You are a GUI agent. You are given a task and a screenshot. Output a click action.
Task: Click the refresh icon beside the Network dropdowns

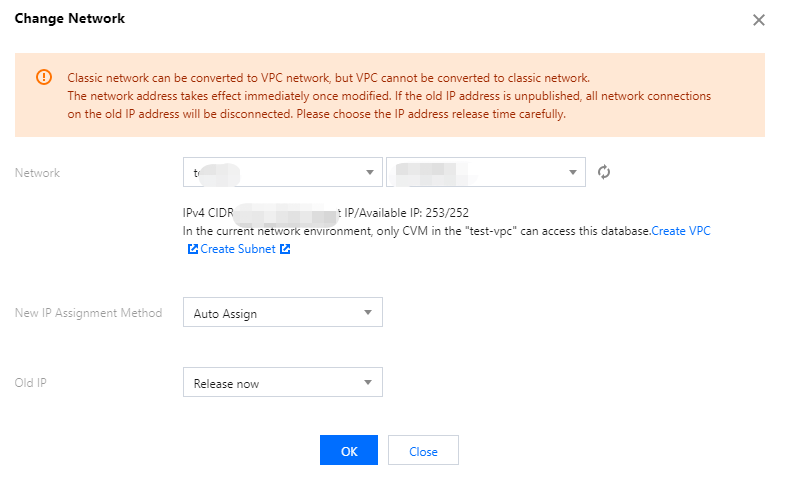click(x=604, y=172)
